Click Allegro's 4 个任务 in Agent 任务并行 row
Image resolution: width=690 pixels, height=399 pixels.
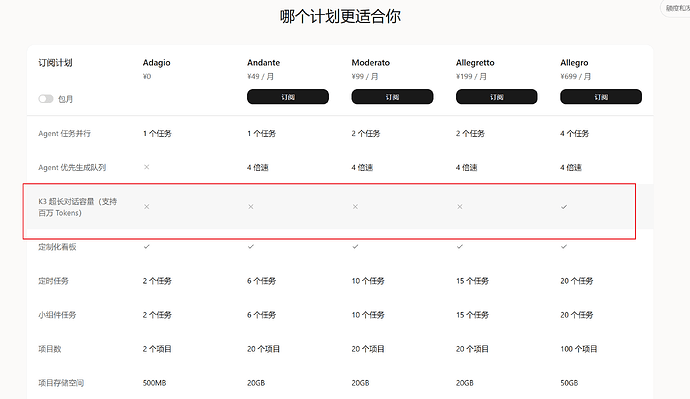click(574, 133)
